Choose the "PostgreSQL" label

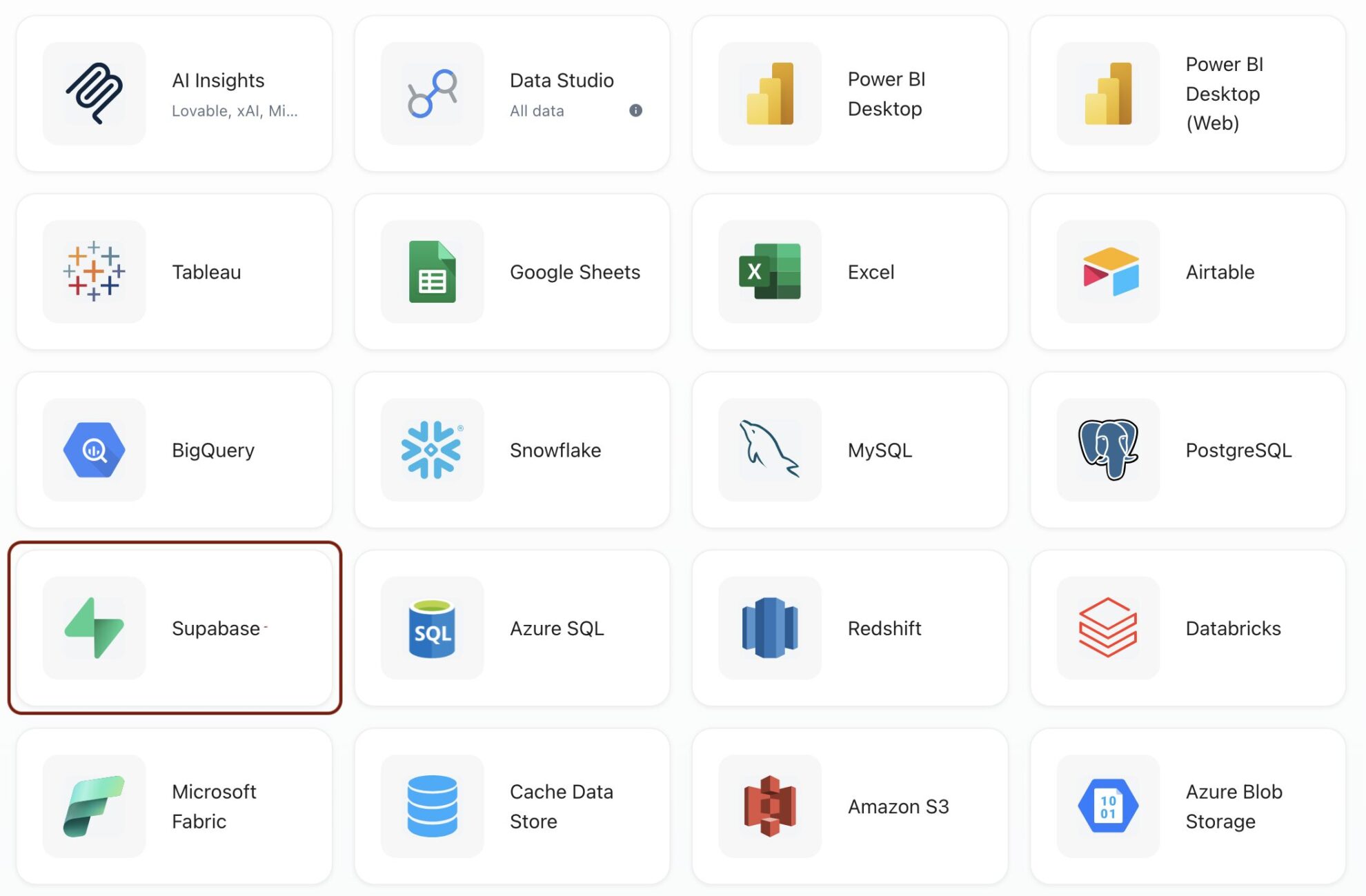(x=1238, y=450)
